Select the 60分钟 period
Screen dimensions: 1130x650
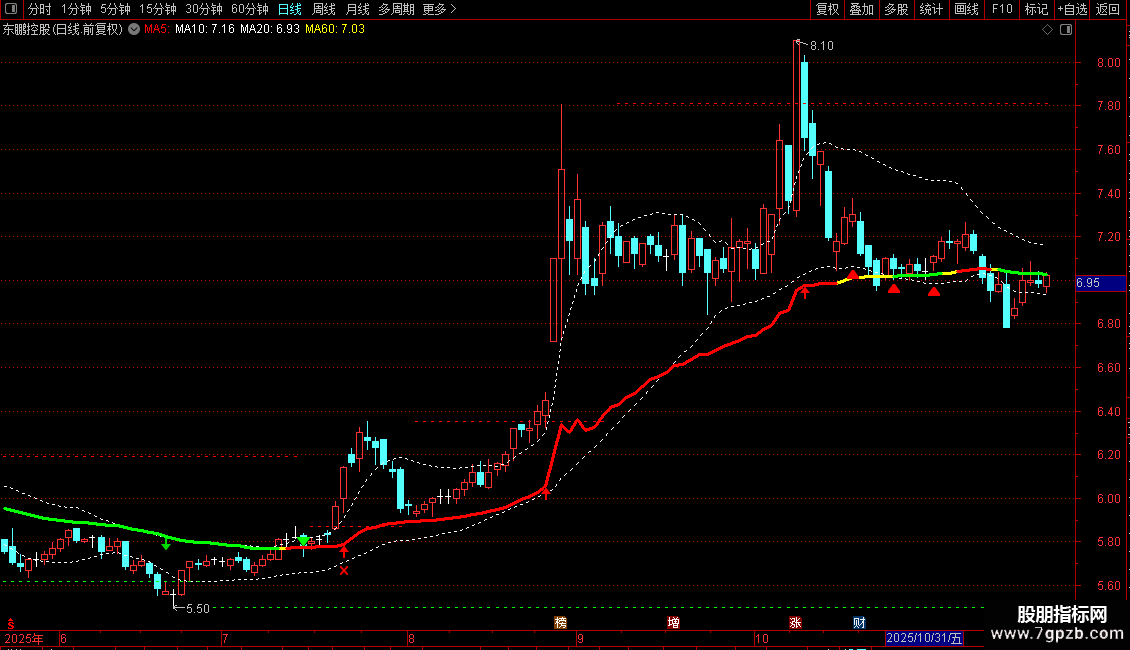click(250, 9)
